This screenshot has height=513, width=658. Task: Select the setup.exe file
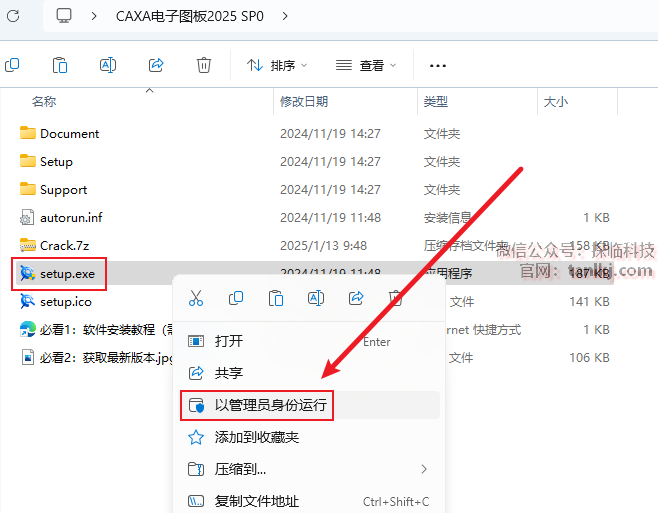tap(67, 274)
